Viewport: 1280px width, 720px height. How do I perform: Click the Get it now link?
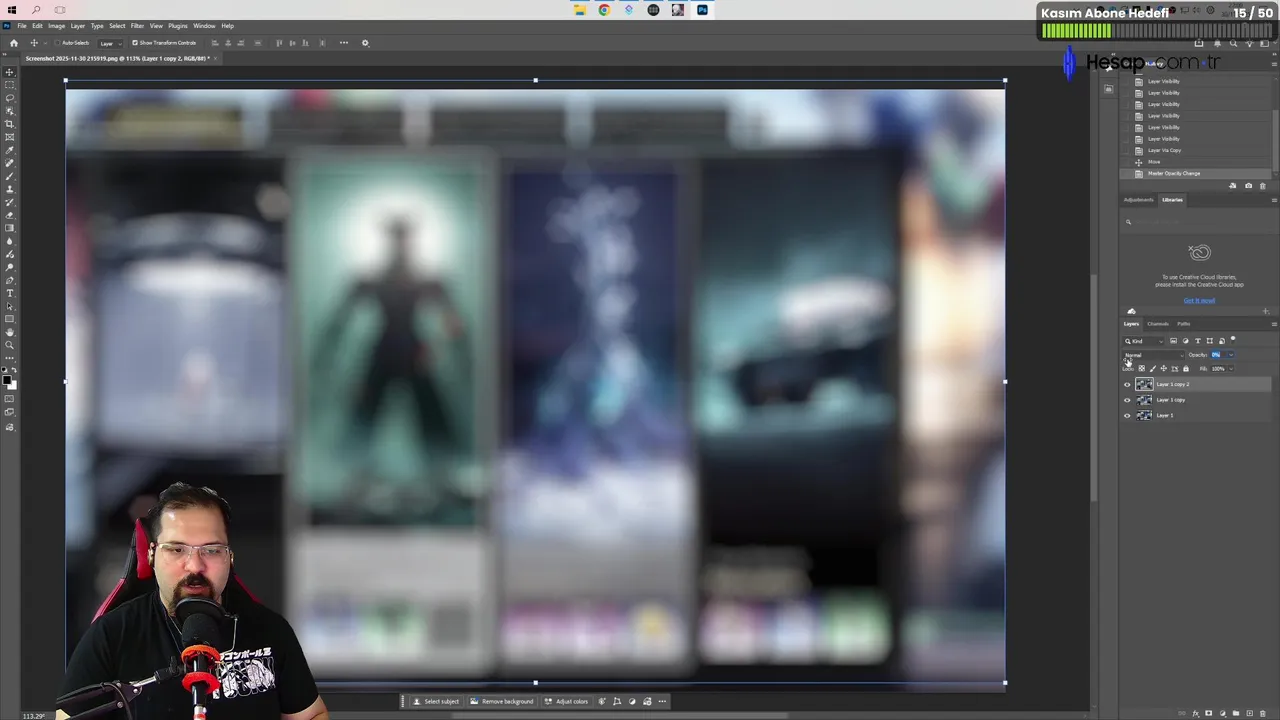pos(1199,300)
